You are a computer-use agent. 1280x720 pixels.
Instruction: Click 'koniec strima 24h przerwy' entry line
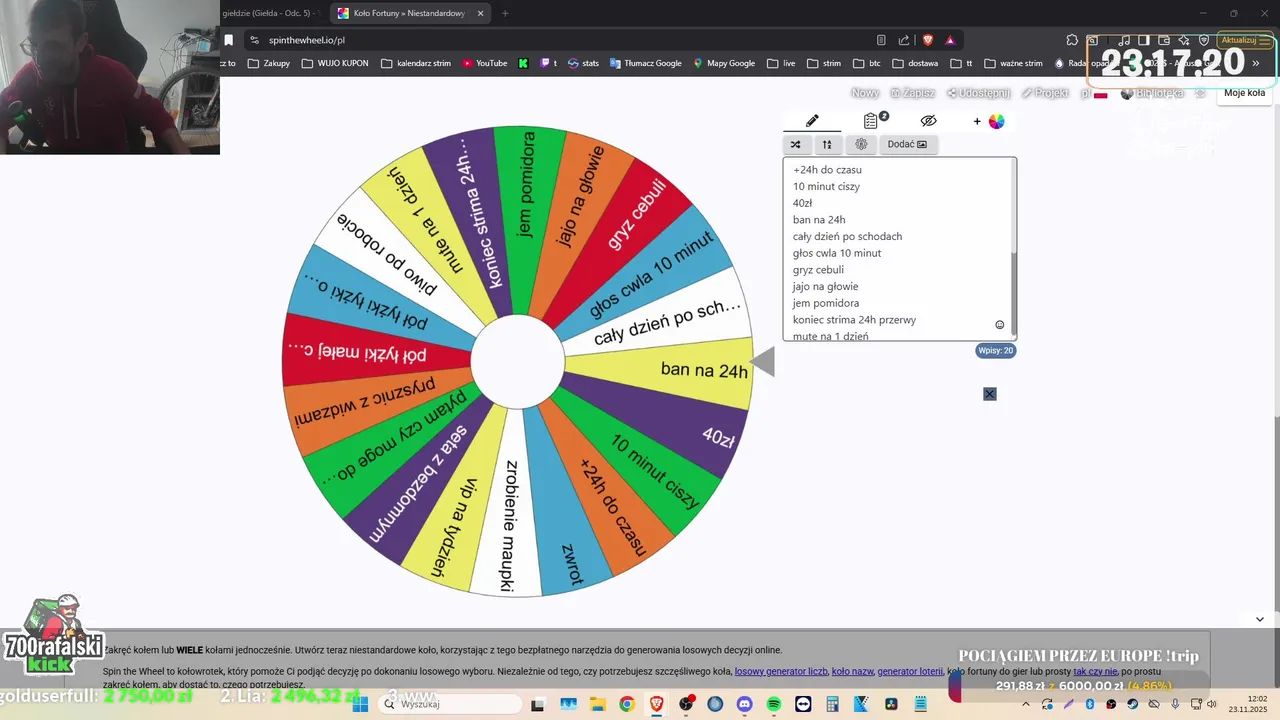pos(854,320)
